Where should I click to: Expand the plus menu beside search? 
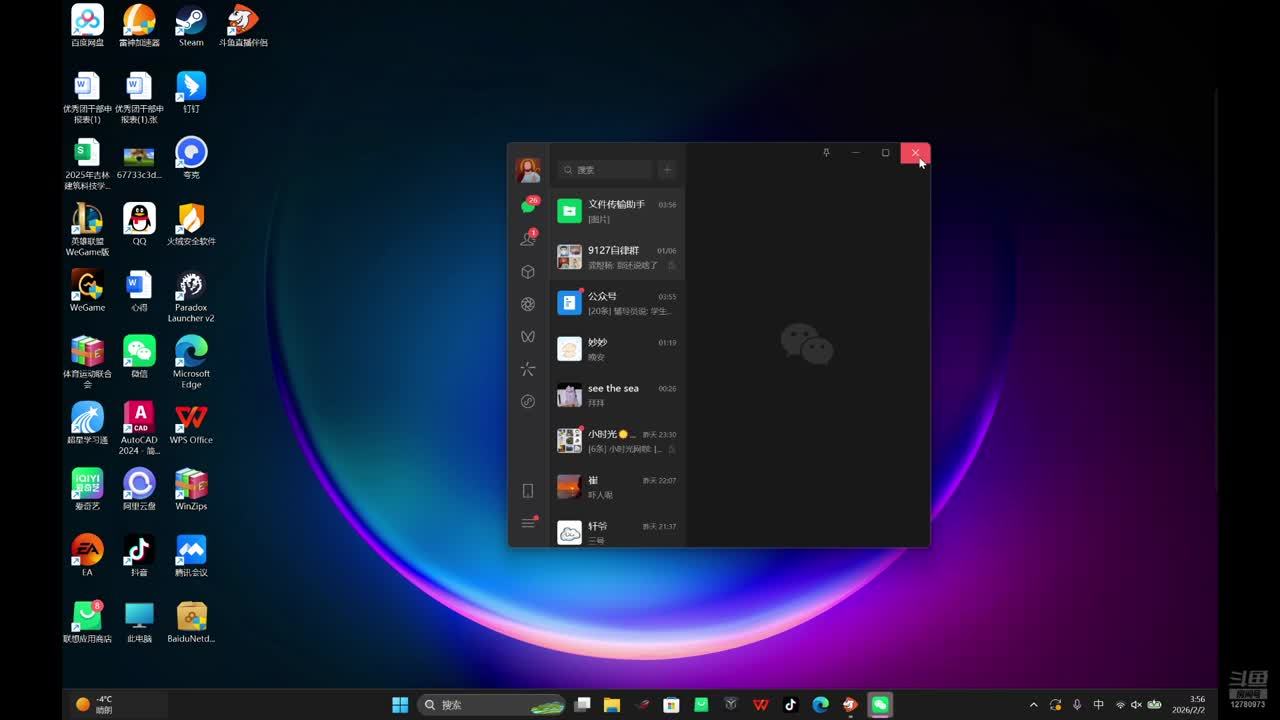667,170
